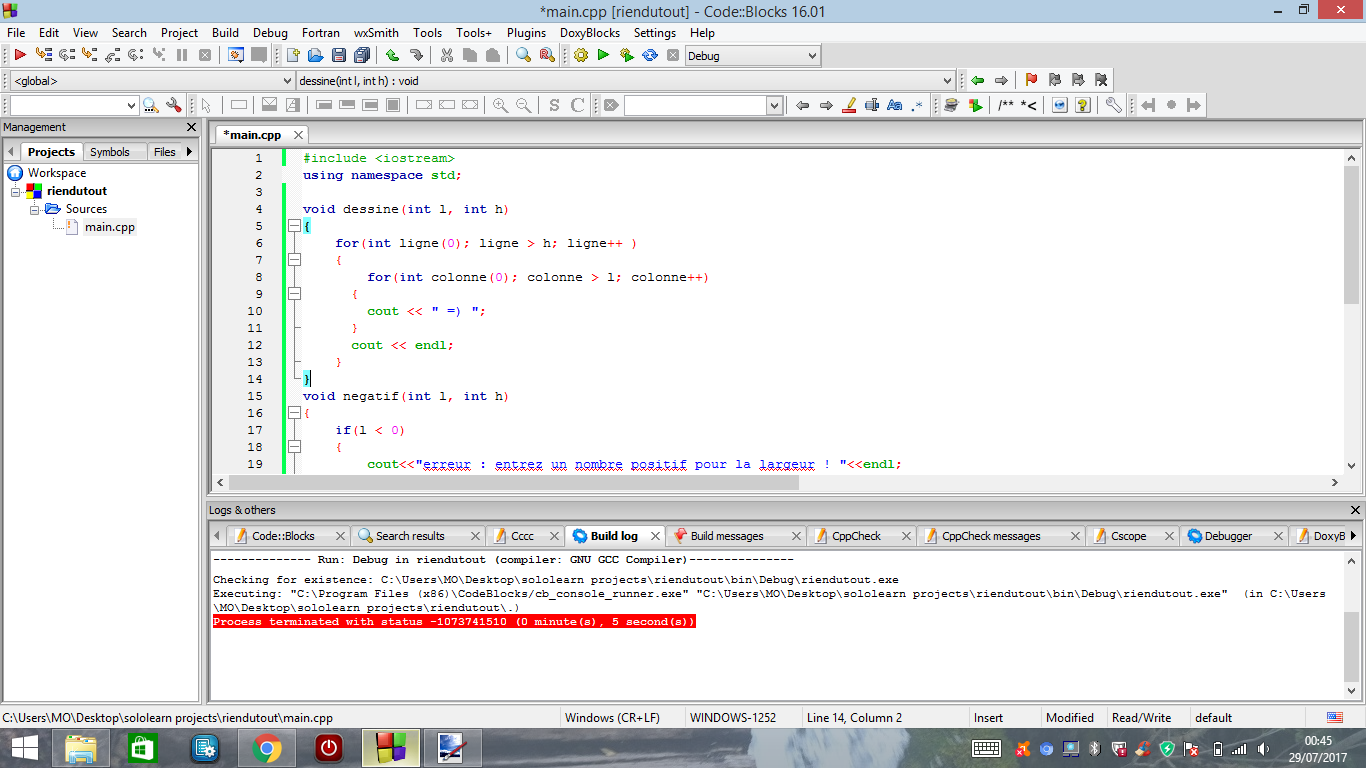Open the <global> scope dropdown
Viewport: 1366px width, 768px height.
point(286,81)
